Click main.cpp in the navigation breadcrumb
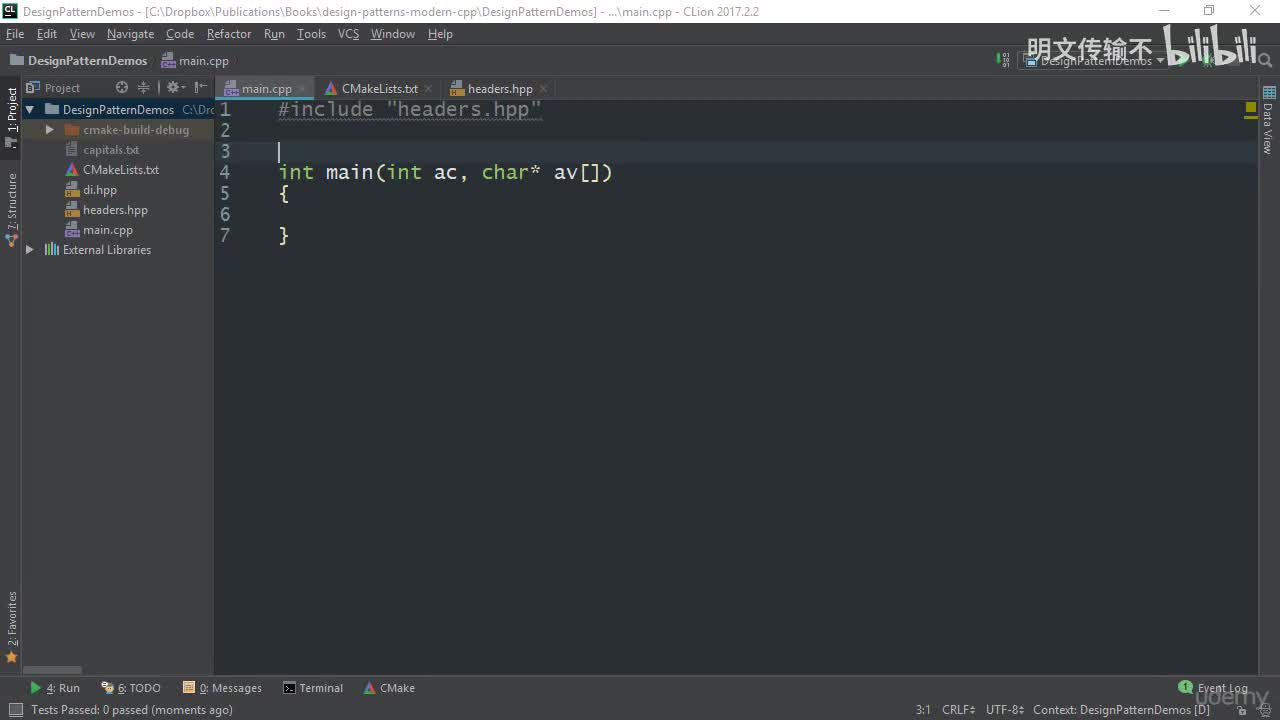 (x=196, y=61)
